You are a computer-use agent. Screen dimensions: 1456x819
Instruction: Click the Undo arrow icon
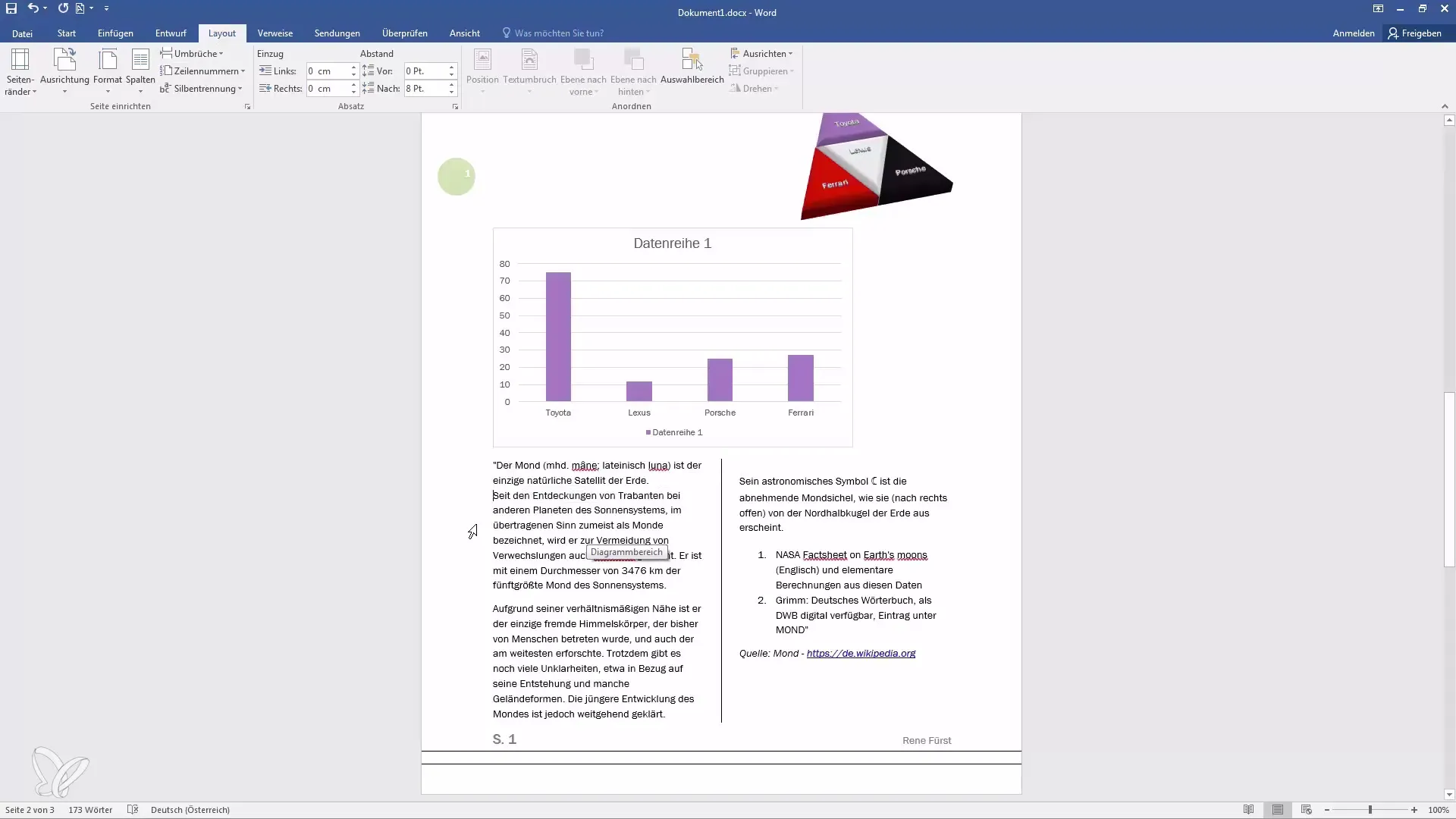(33, 8)
